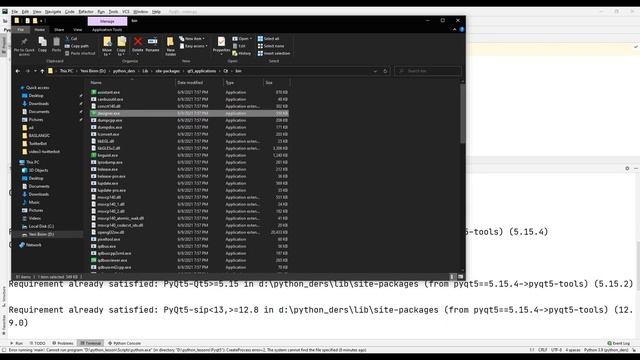The height and width of the screenshot is (360, 640).
Task: Collapse the Explorer ribbon chevron
Action: click(x=454, y=29)
